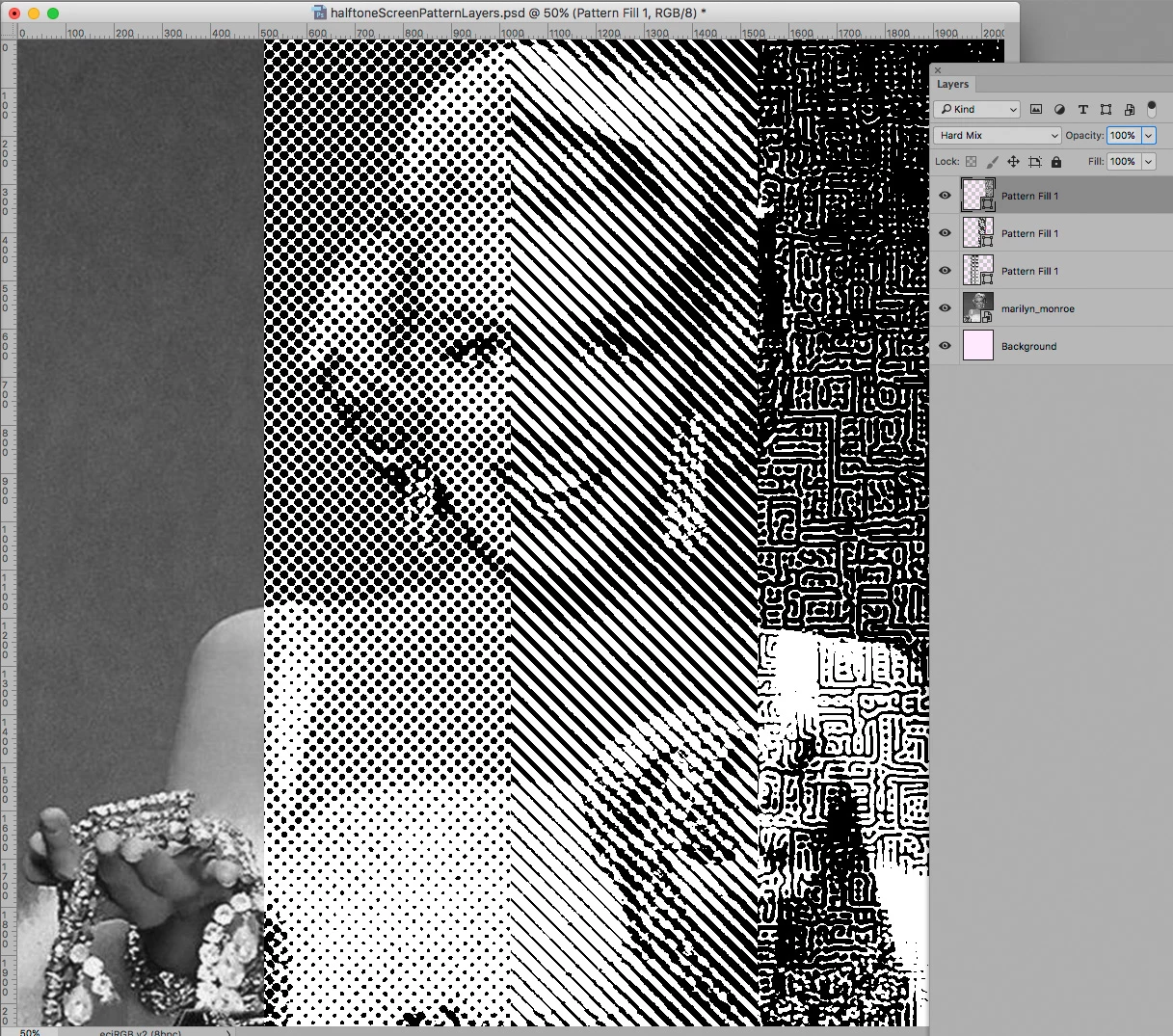1173x1036 pixels.
Task: Click the 50% zoom field in status bar
Action: point(30,1032)
